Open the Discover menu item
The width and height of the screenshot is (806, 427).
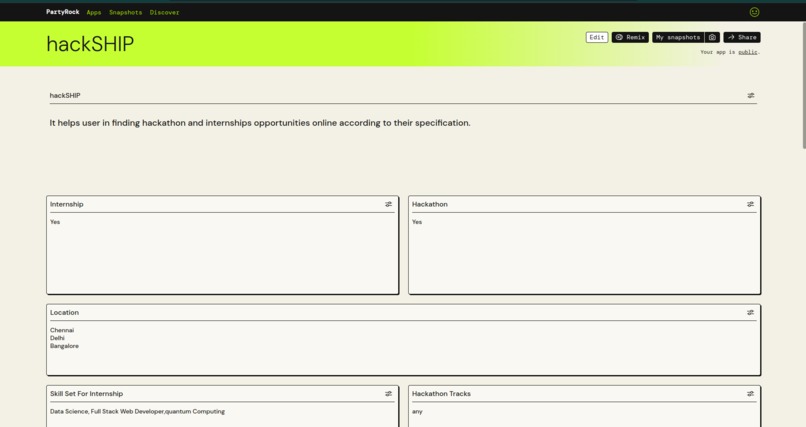164,12
